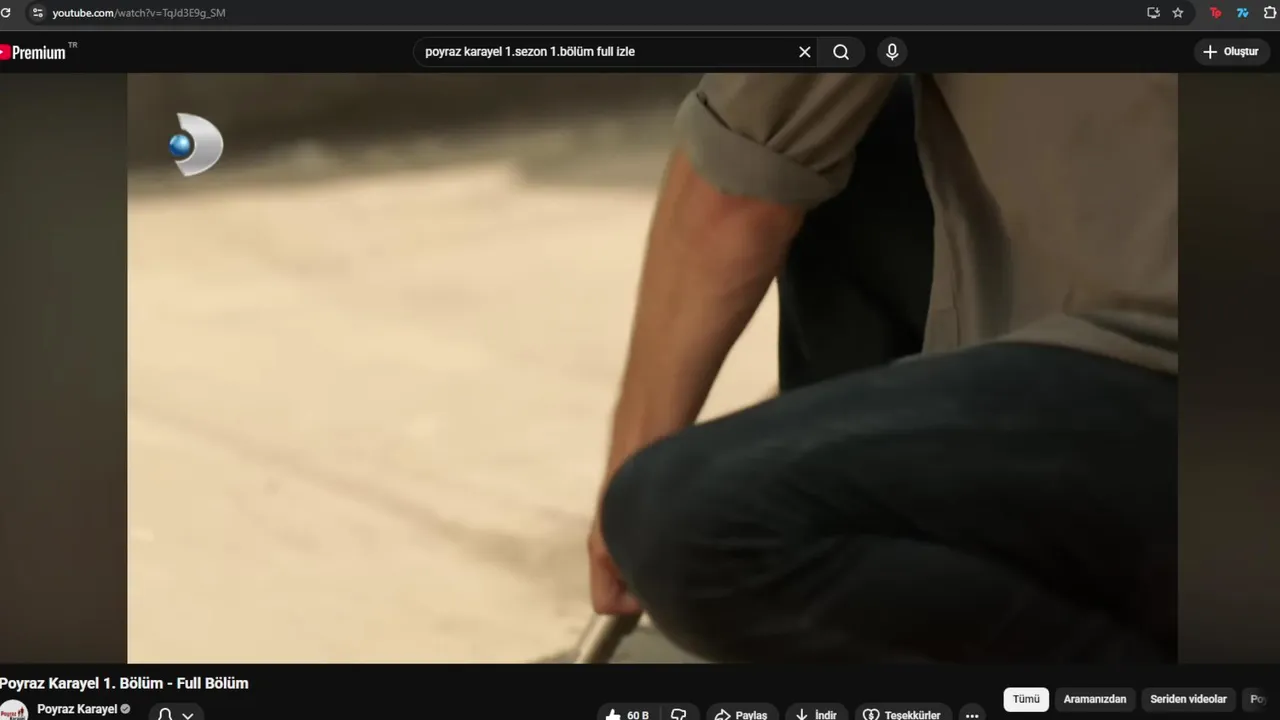Viewport: 1280px width, 720px height.
Task: Click the video title Poyraz Karayel 1. Bölüm
Action: [124, 683]
